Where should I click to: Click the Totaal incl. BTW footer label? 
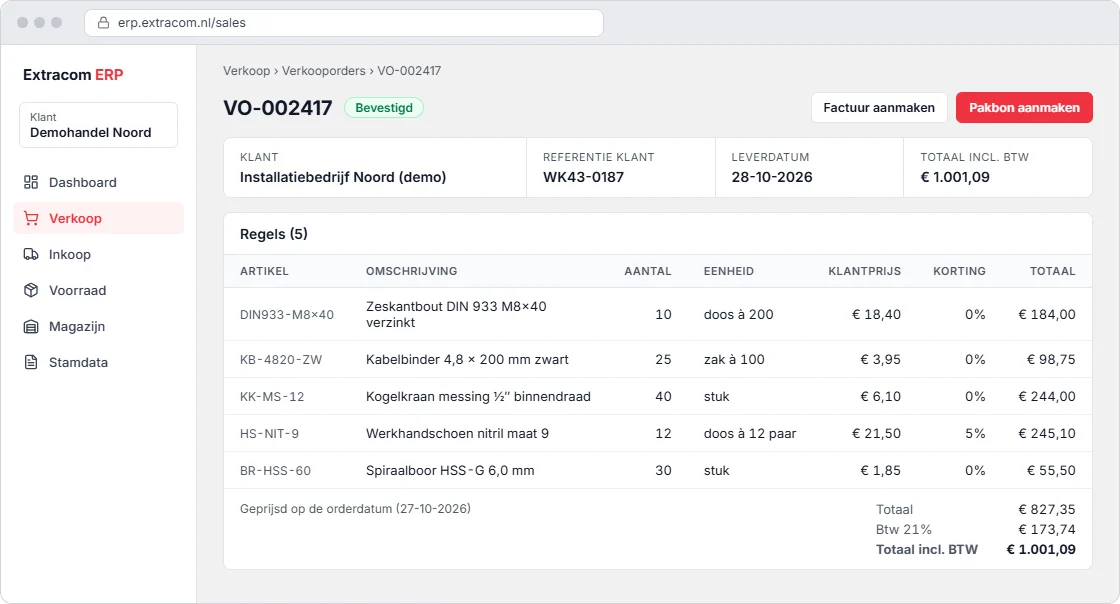click(926, 550)
